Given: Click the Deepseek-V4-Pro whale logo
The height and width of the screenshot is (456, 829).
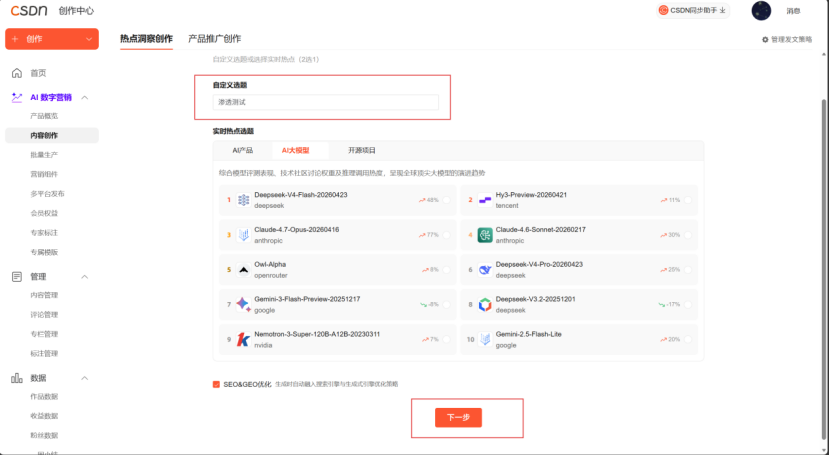Looking at the screenshot, I should click(x=485, y=270).
